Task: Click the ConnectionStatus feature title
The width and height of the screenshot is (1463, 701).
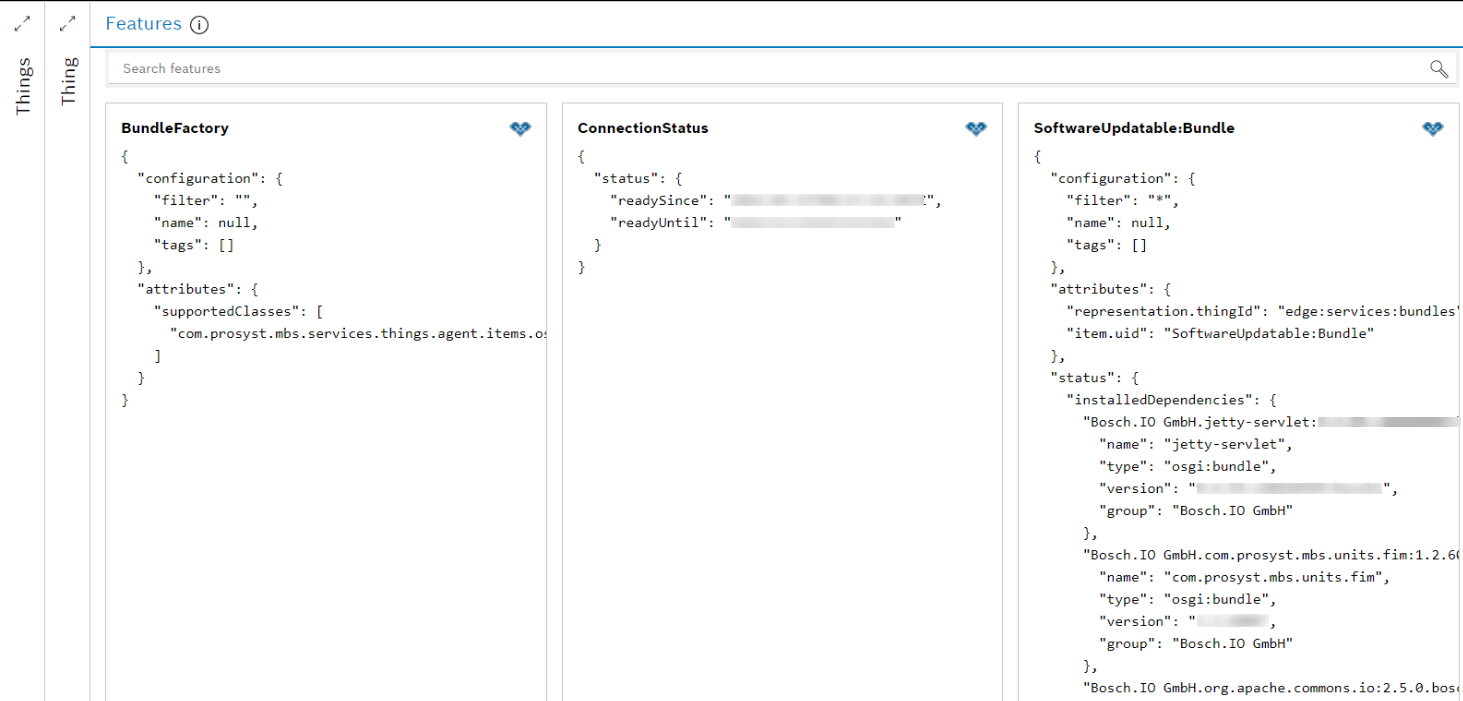Action: pos(642,128)
